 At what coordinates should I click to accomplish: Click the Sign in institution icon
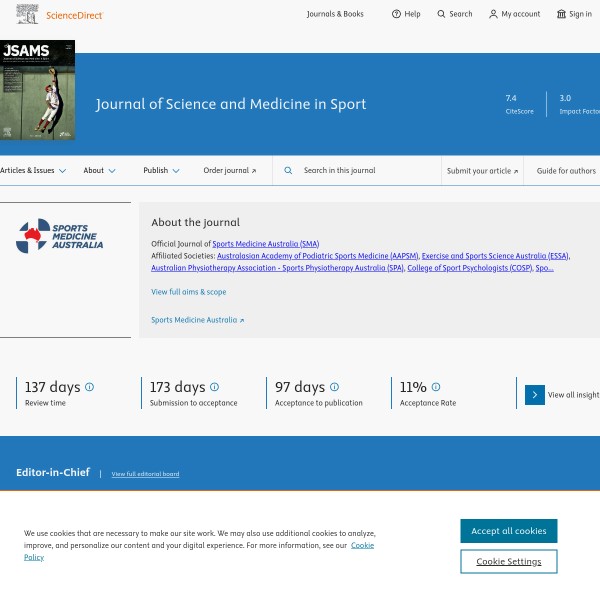561,14
